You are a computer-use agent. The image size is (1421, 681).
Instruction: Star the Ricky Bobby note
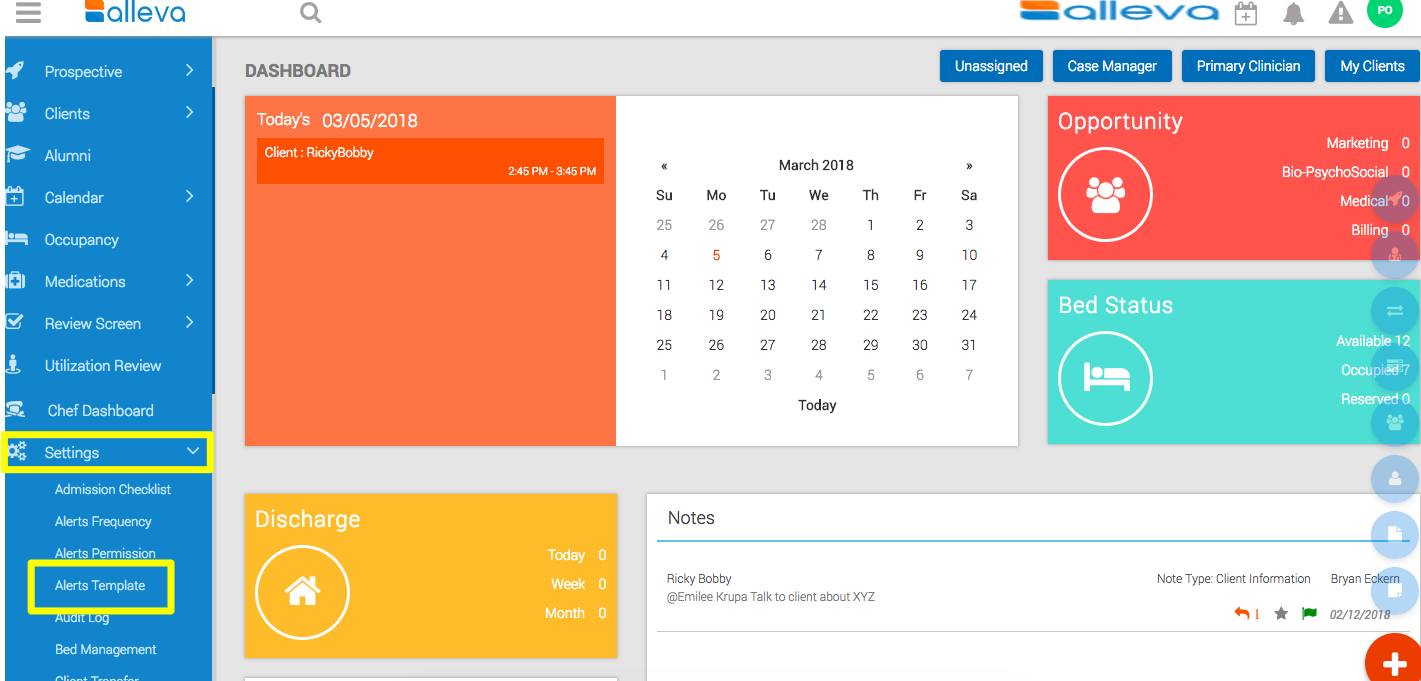(x=1280, y=614)
